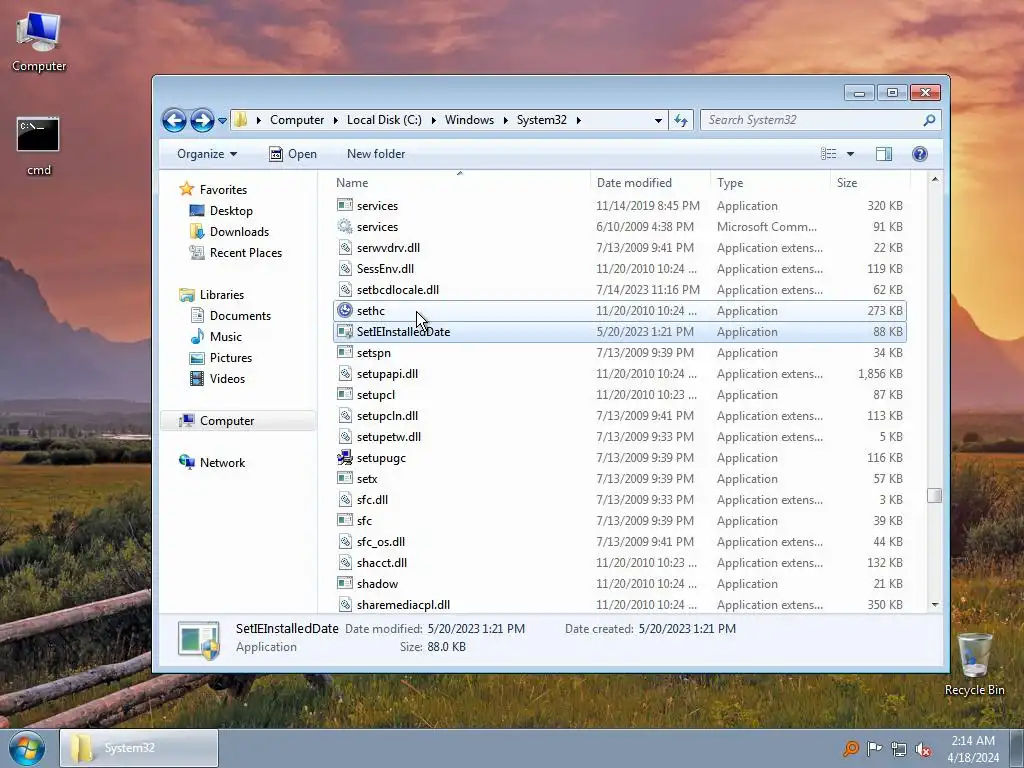1024x768 pixels.
Task: Open the Pictures library
Action: click(231, 358)
